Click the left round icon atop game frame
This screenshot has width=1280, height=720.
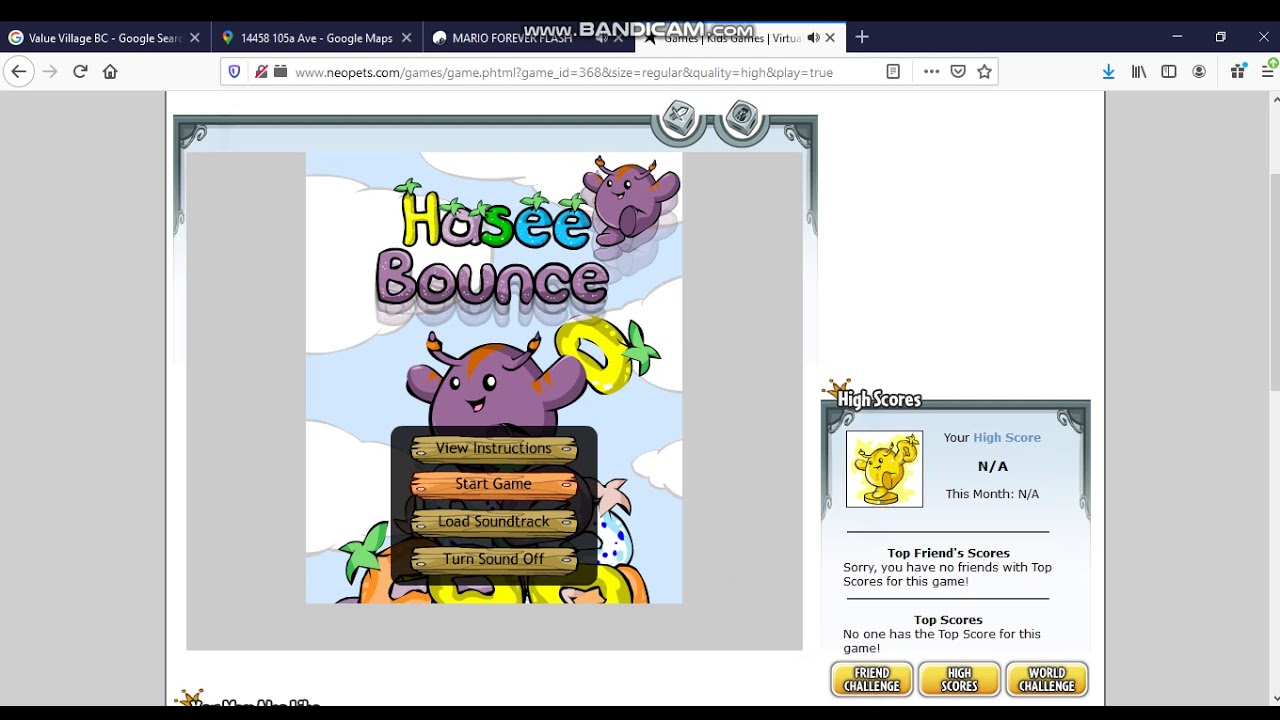tap(679, 120)
